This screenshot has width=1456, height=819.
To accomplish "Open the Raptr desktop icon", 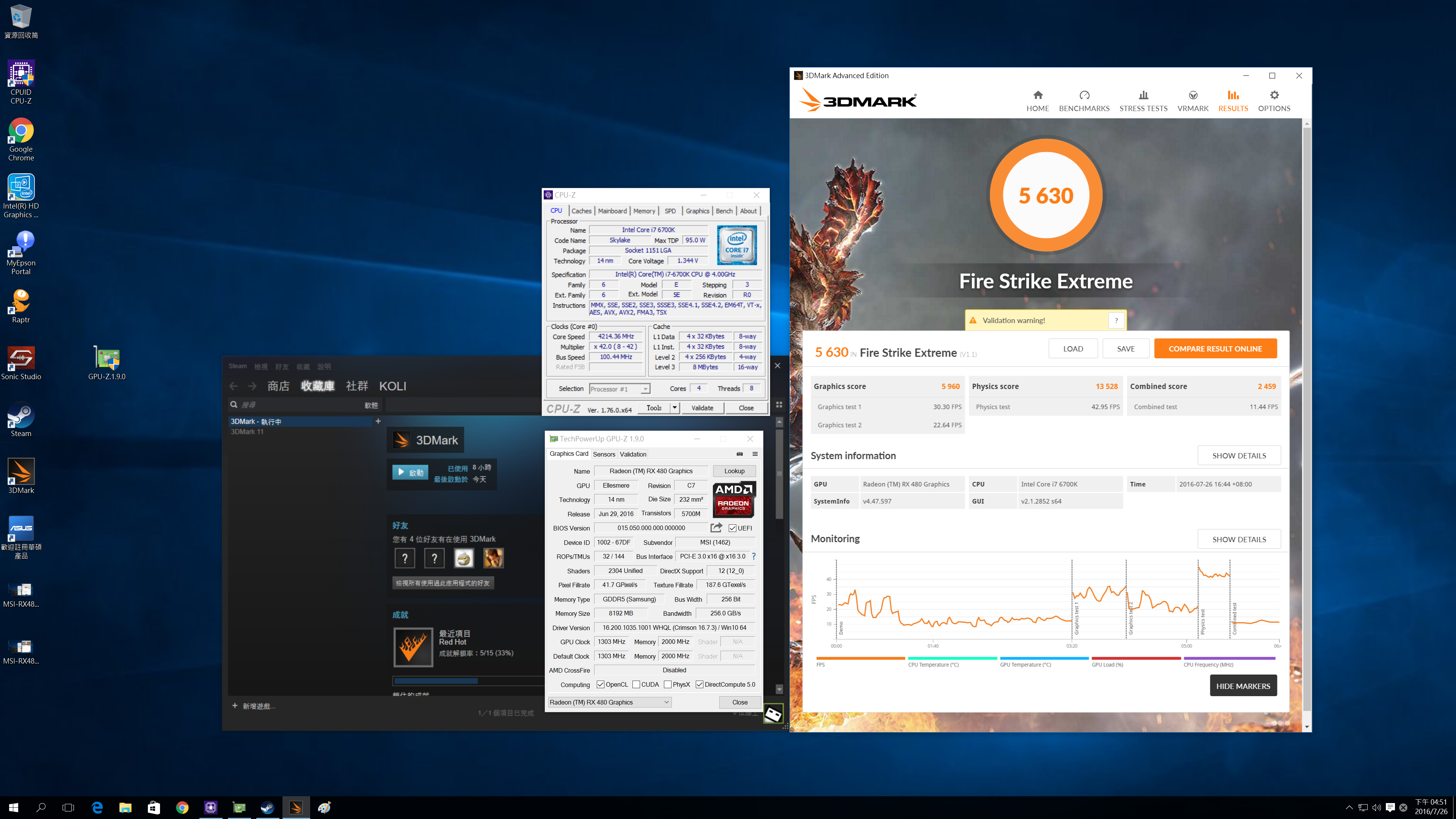I will (21, 306).
